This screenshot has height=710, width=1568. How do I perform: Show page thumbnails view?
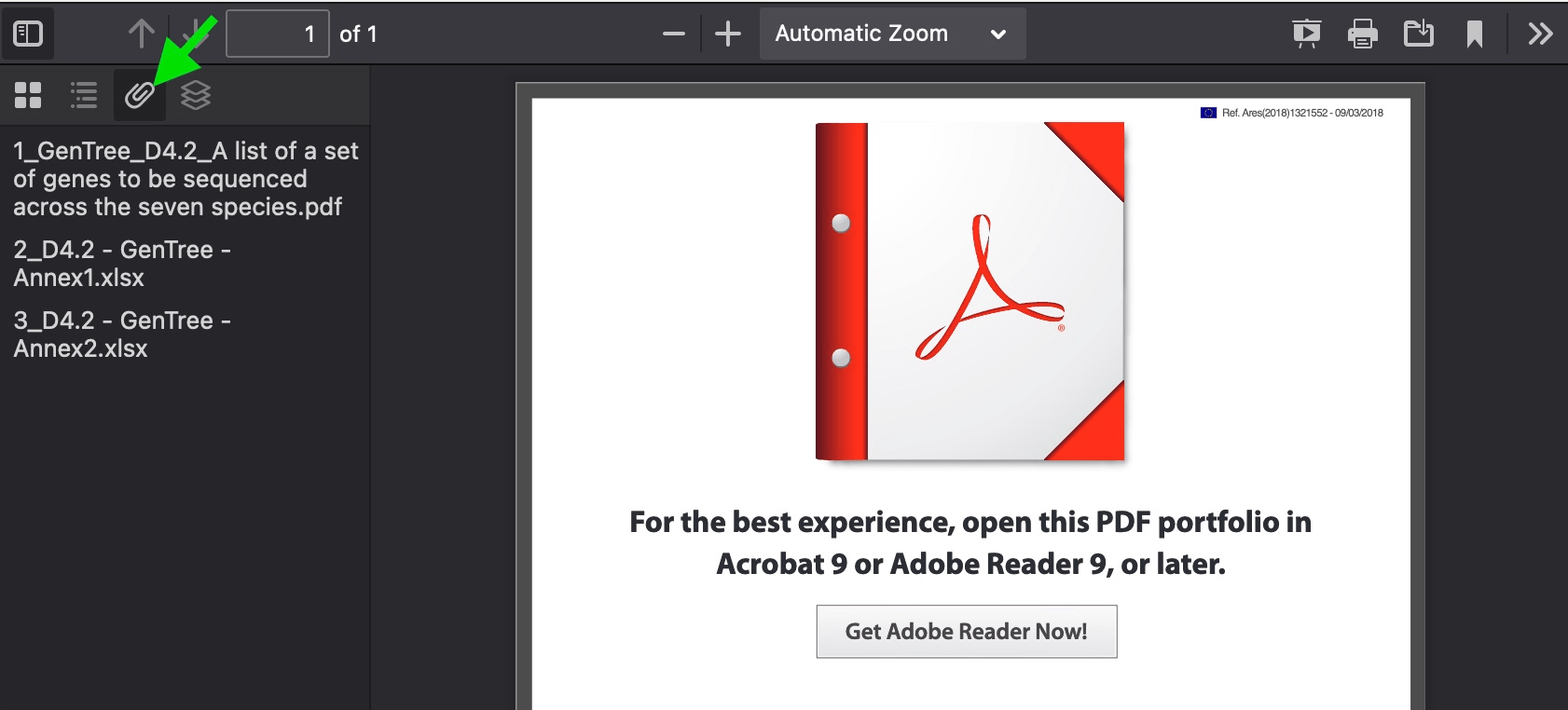[28, 94]
